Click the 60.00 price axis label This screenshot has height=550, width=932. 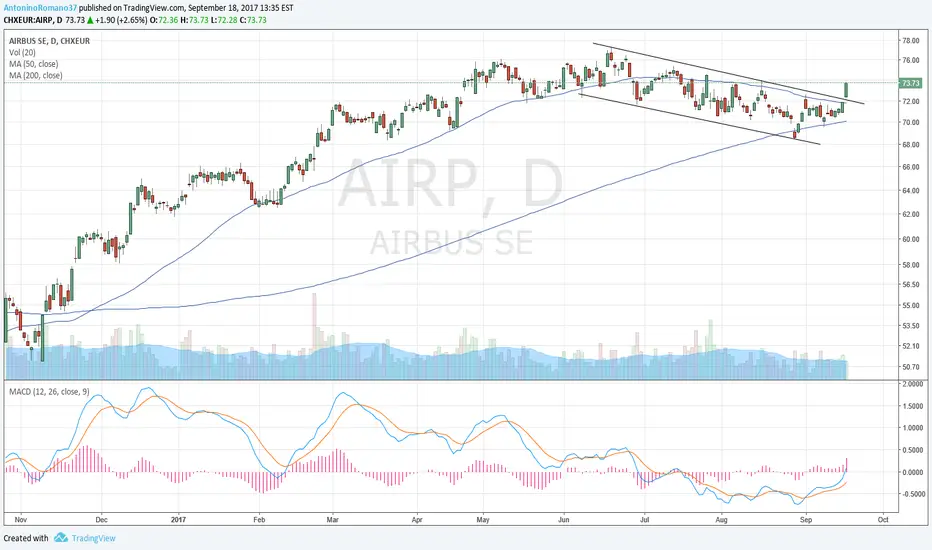click(x=911, y=240)
